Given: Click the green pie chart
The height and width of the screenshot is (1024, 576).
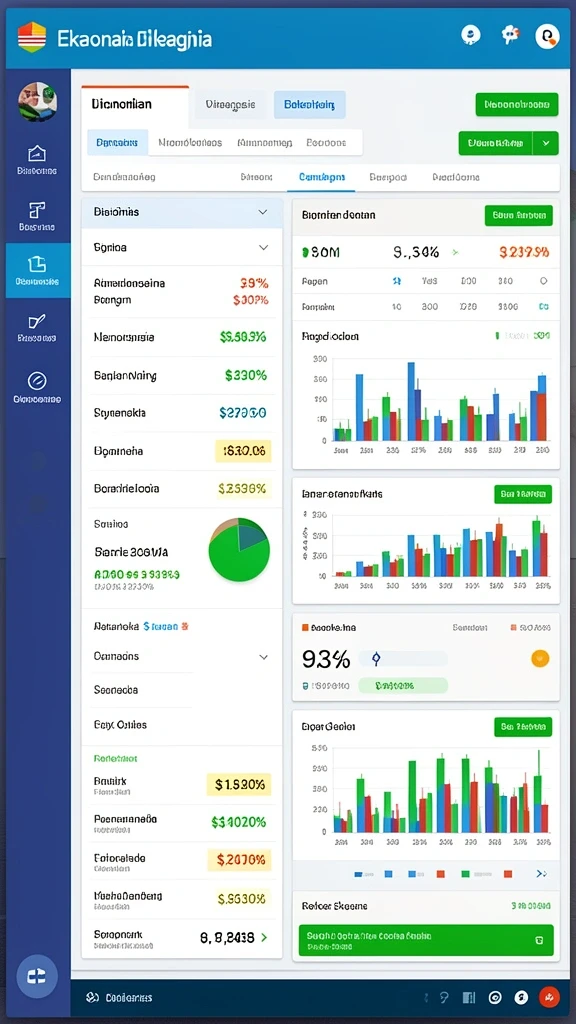Looking at the screenshot, I should (x=239, y=550).
